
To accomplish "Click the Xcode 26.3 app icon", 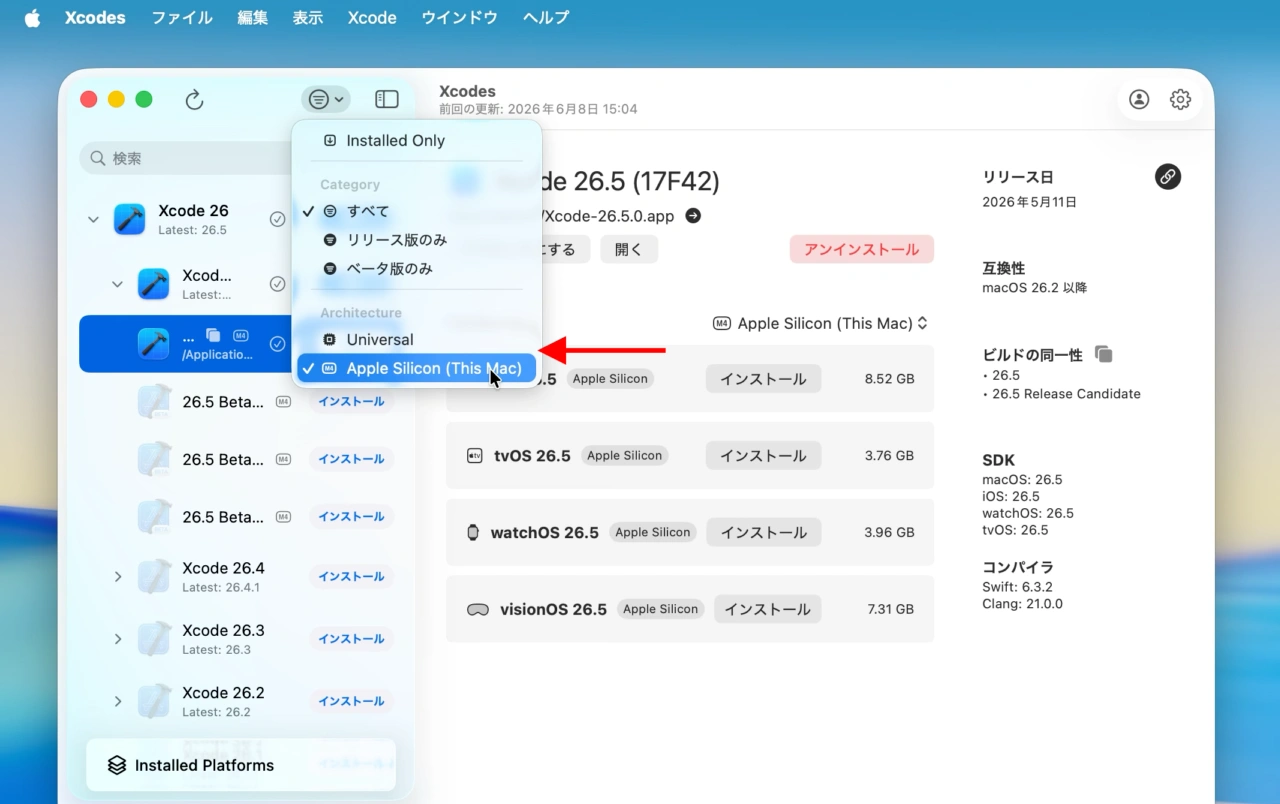I will (154, 638).
